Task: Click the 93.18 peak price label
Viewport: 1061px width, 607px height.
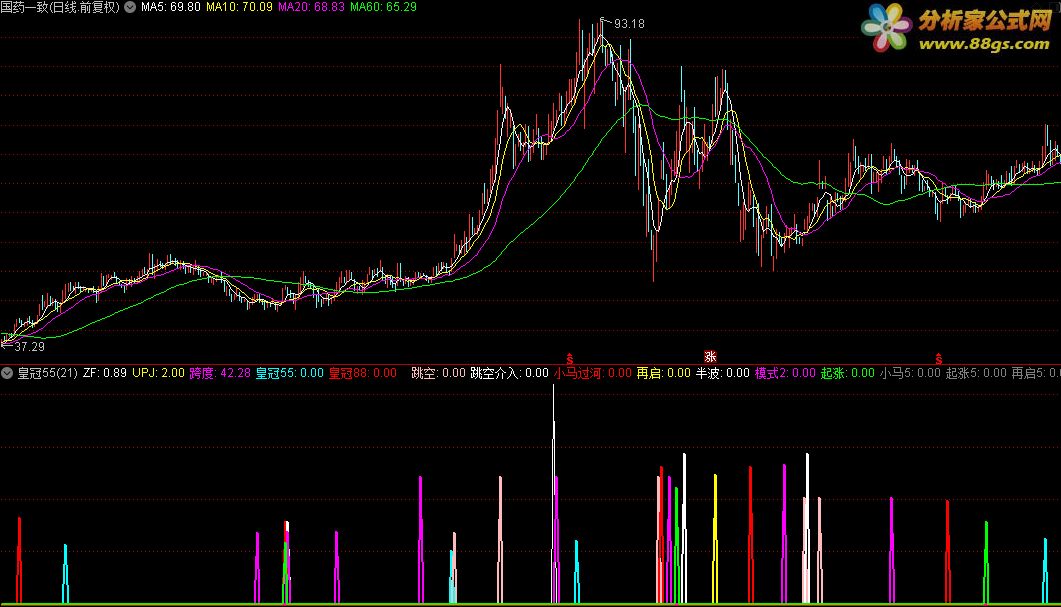Action: pos(629,24)
